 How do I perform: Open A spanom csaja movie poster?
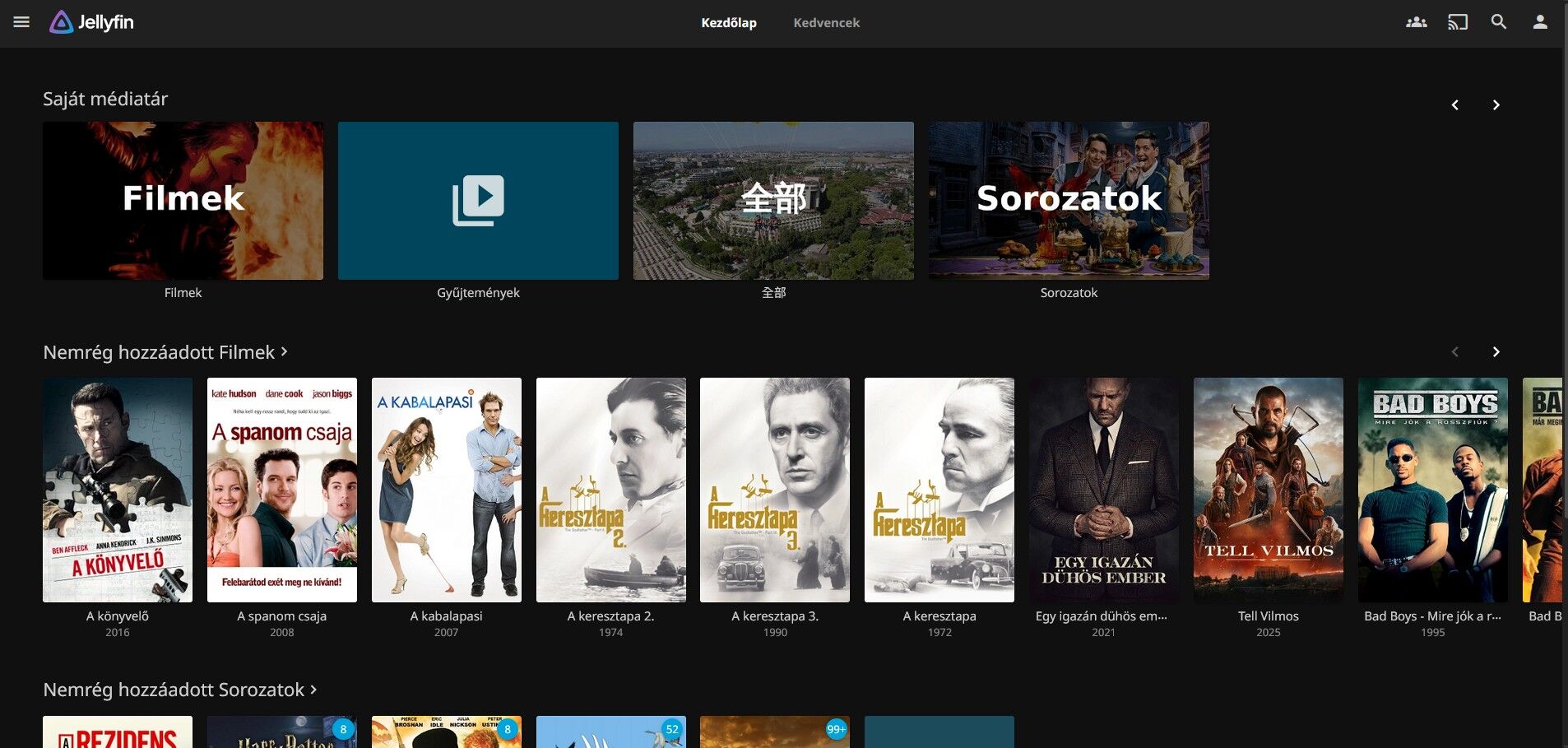282,490
